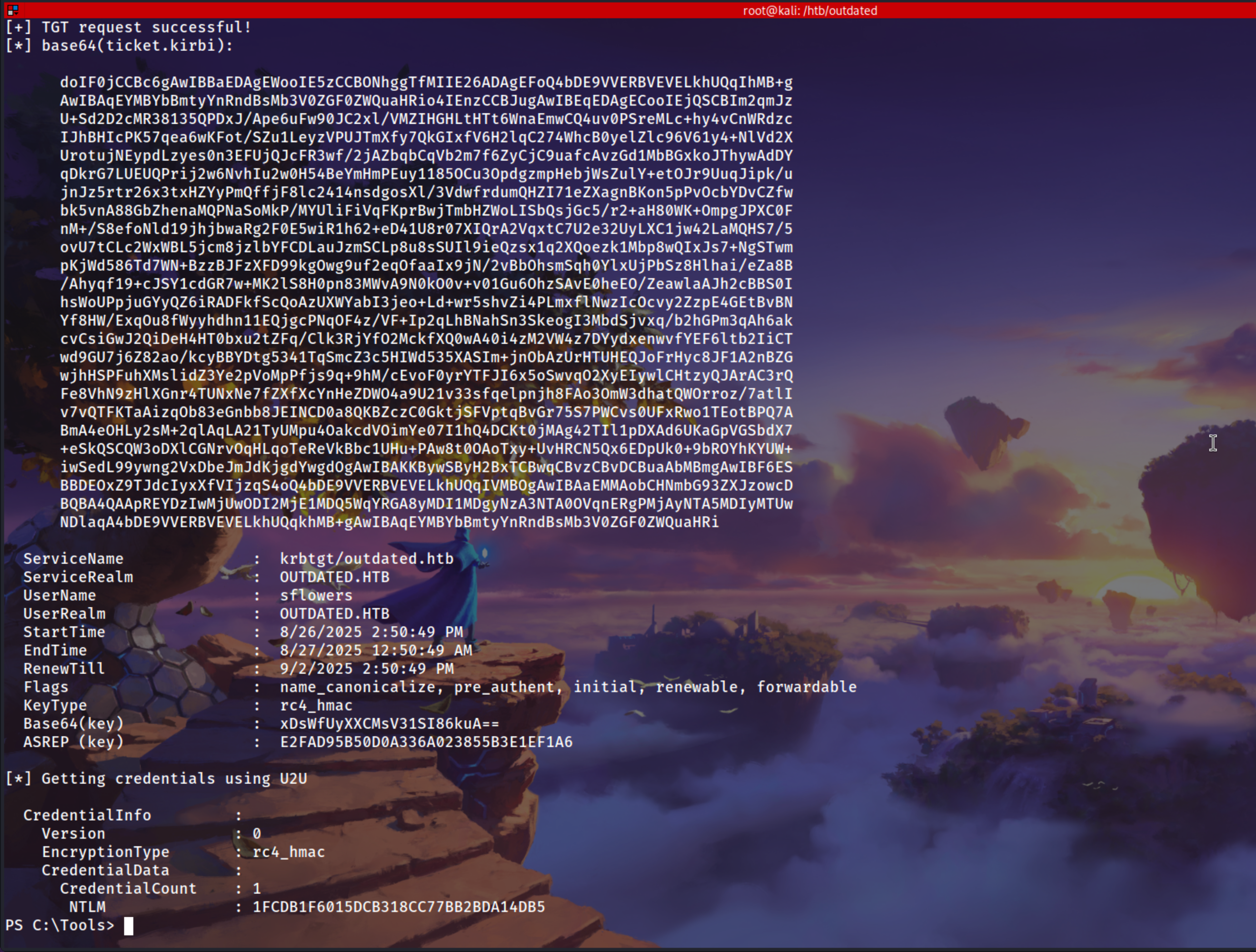The height and width of the screenshot is (952, 1256).
Task: Click the ServiceRealm value OUTDATED.HTB
Action: [334, 577]
